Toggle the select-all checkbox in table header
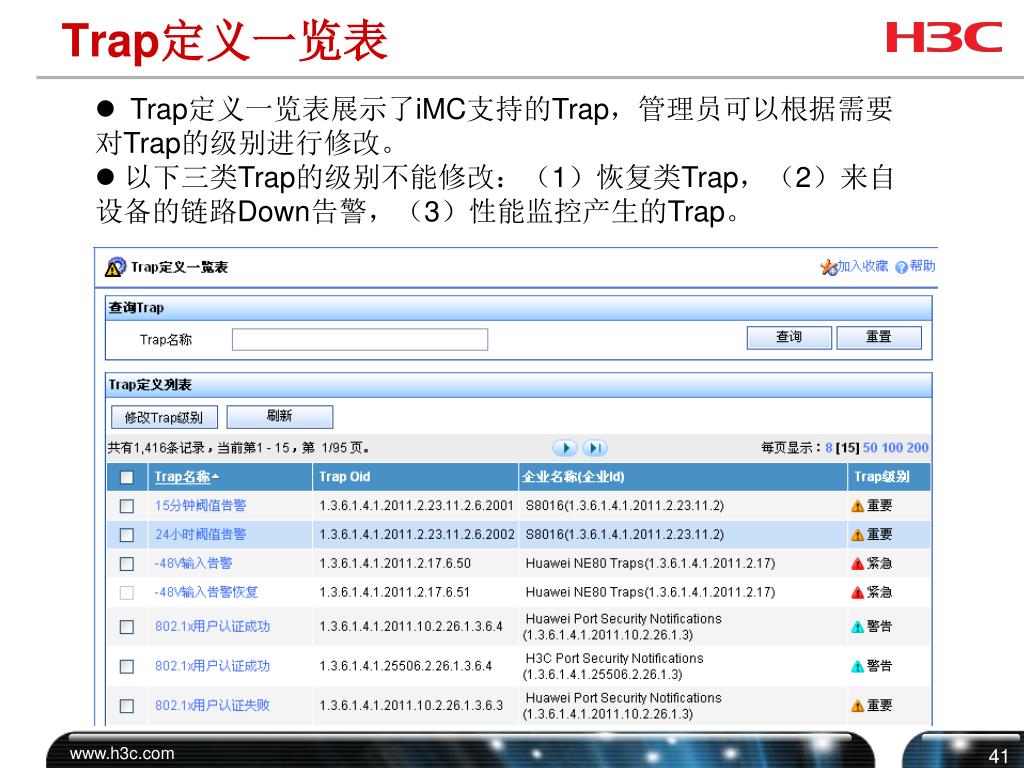1024x768 pixels. tap(127, 477)
